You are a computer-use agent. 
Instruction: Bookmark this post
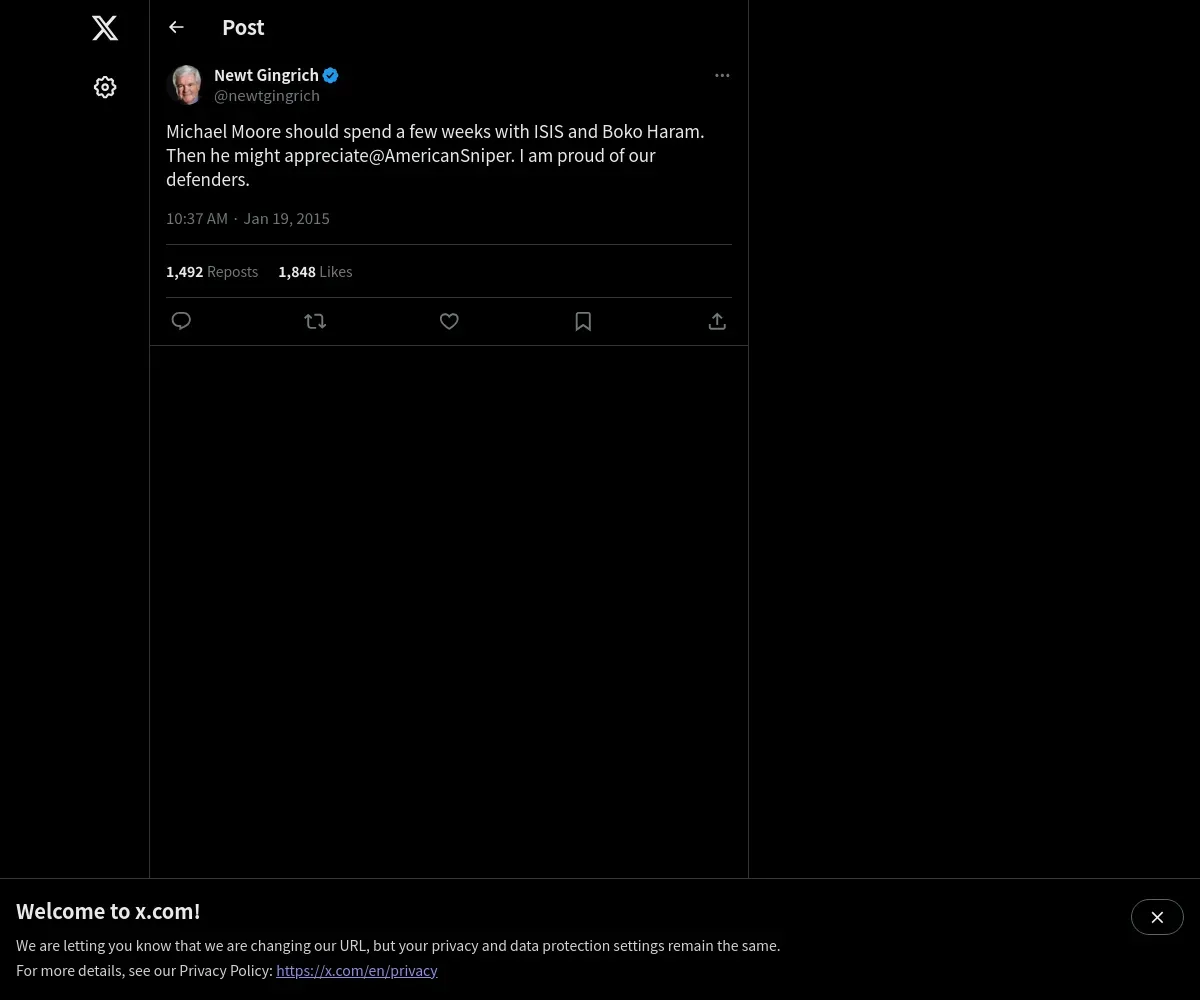click(583, 321)
